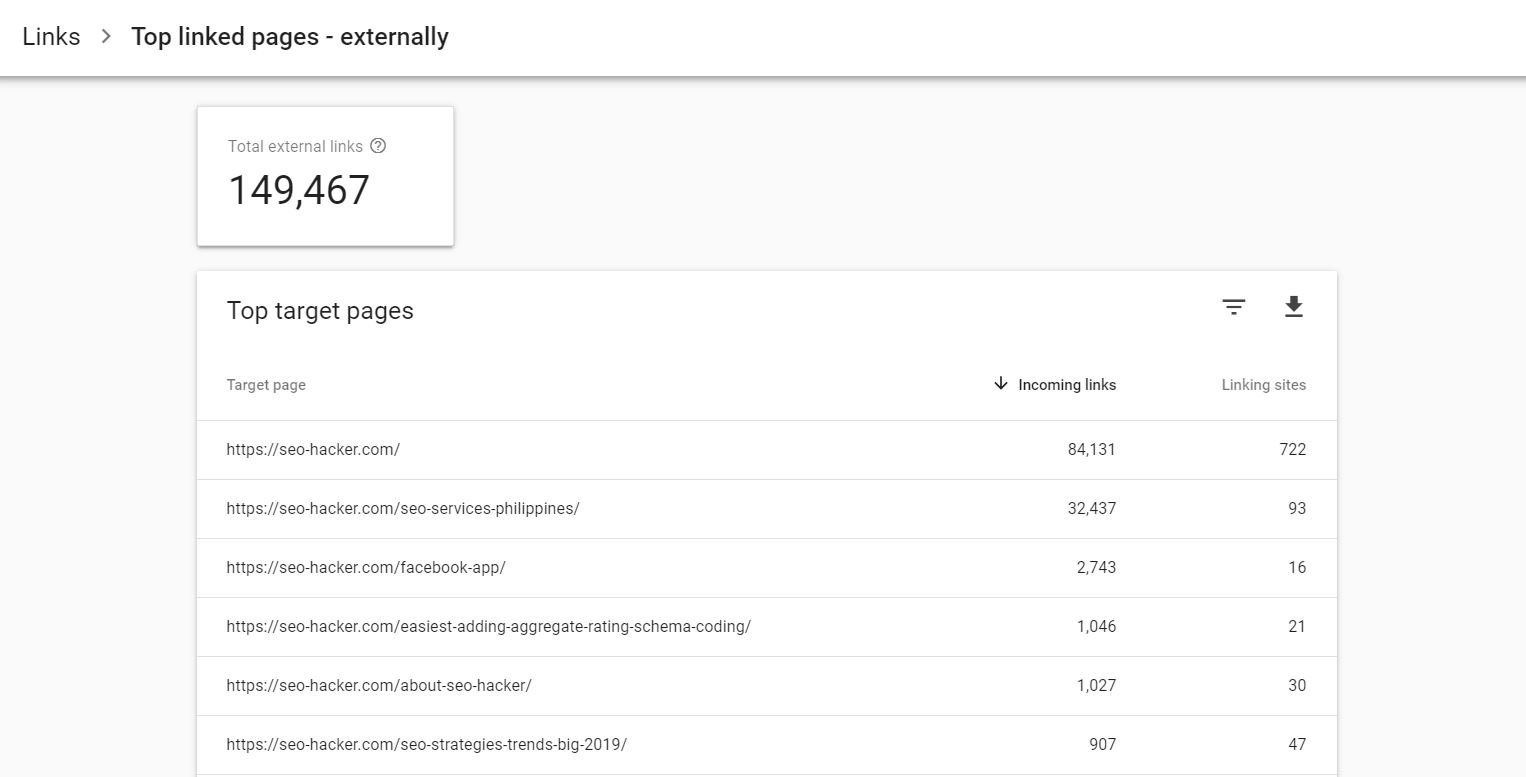Click the 84,131 incoming links value
Screen dimensions: 1526x777
coord(1091,450)
